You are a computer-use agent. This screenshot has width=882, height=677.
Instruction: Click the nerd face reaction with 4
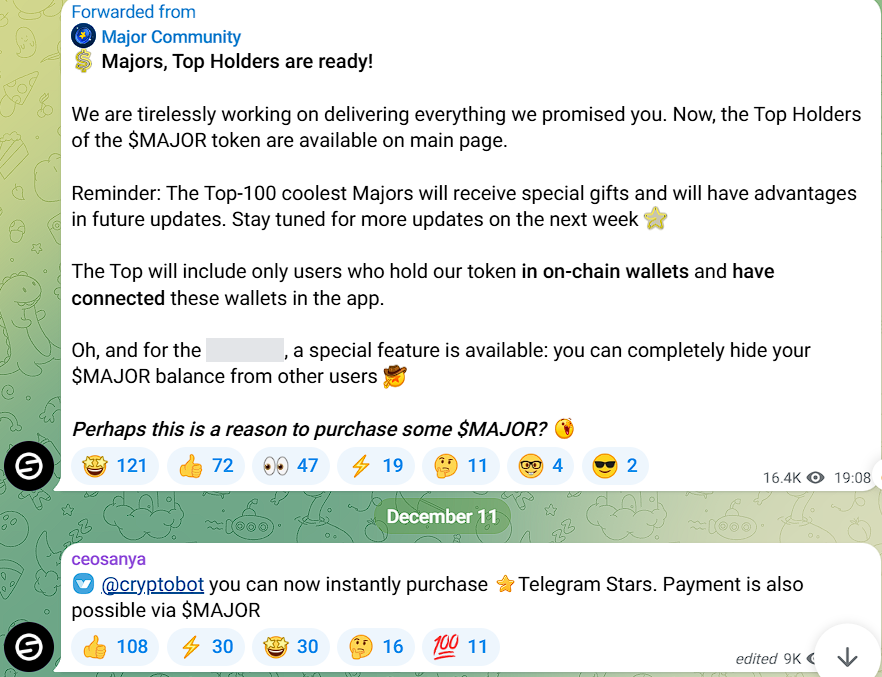[x=541, y=466]
